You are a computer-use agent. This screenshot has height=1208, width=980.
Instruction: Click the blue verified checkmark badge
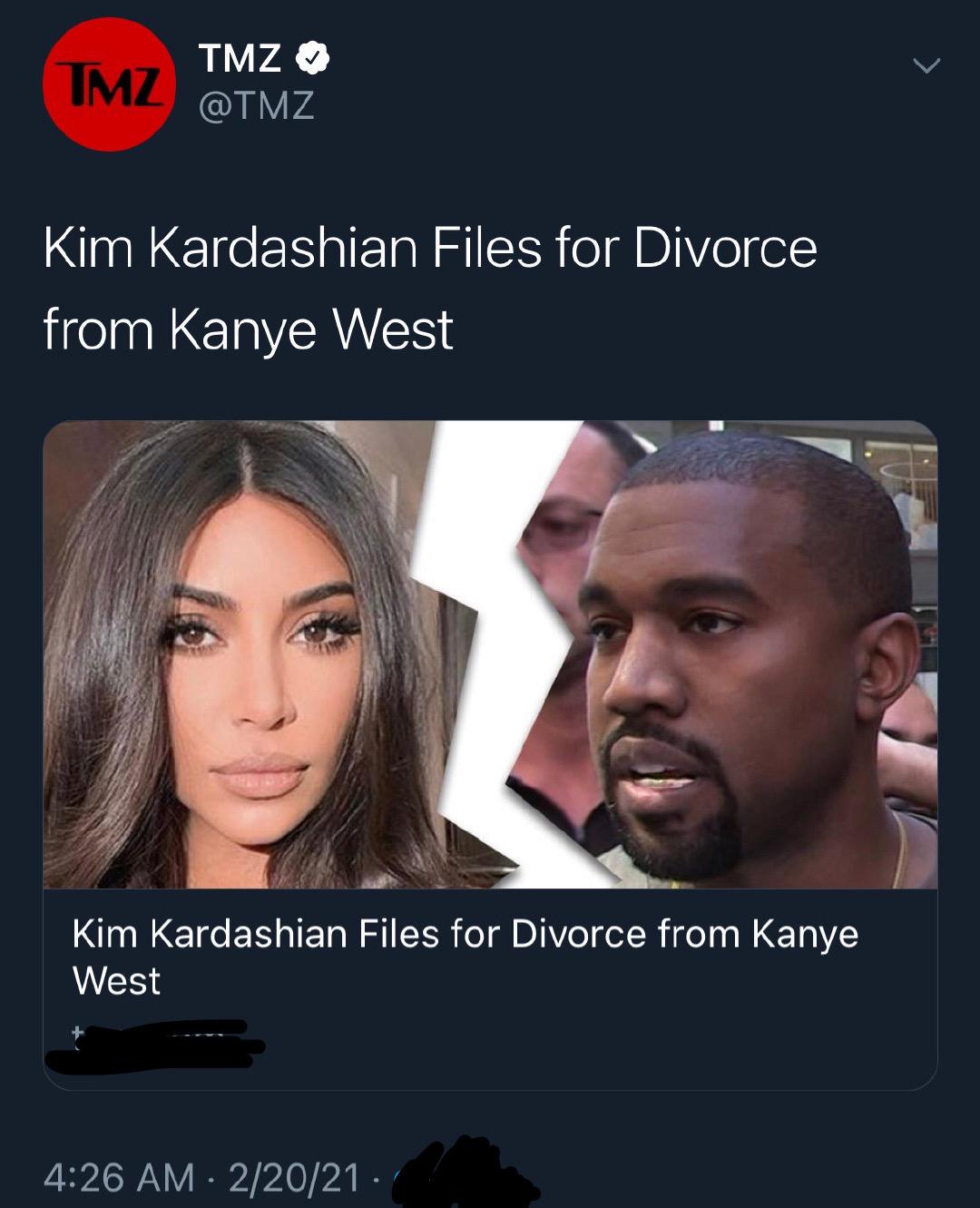click(313, 59)
